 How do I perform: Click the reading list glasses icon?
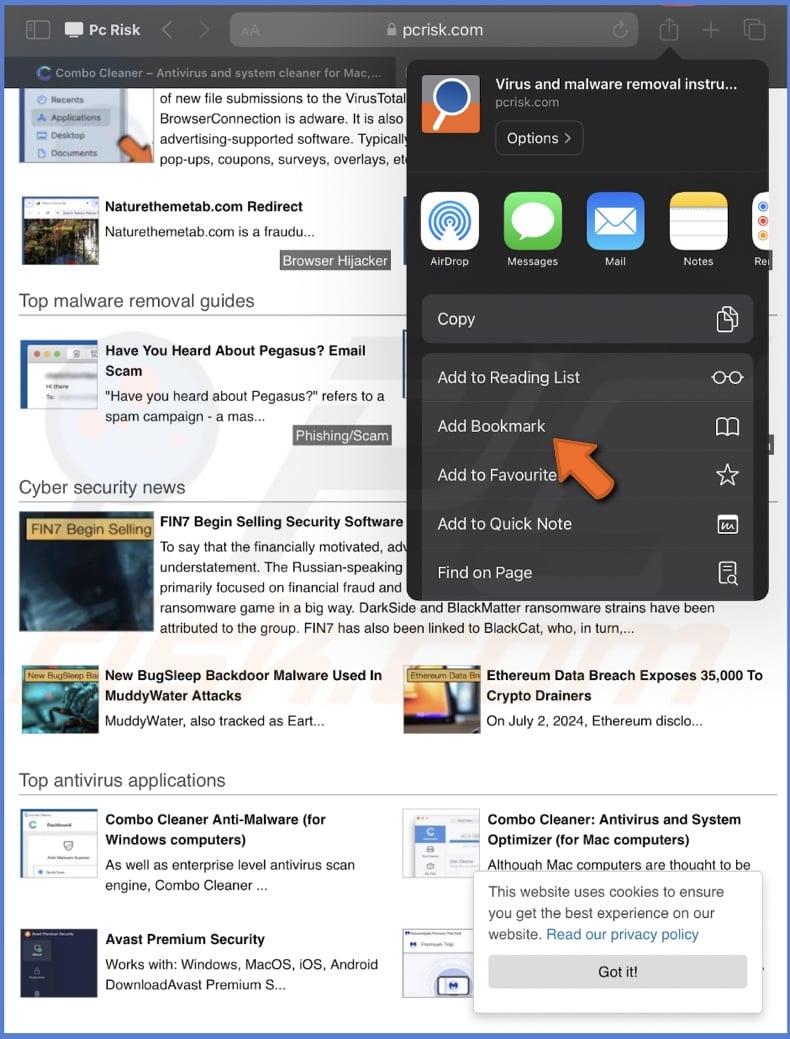coord(727,378)
